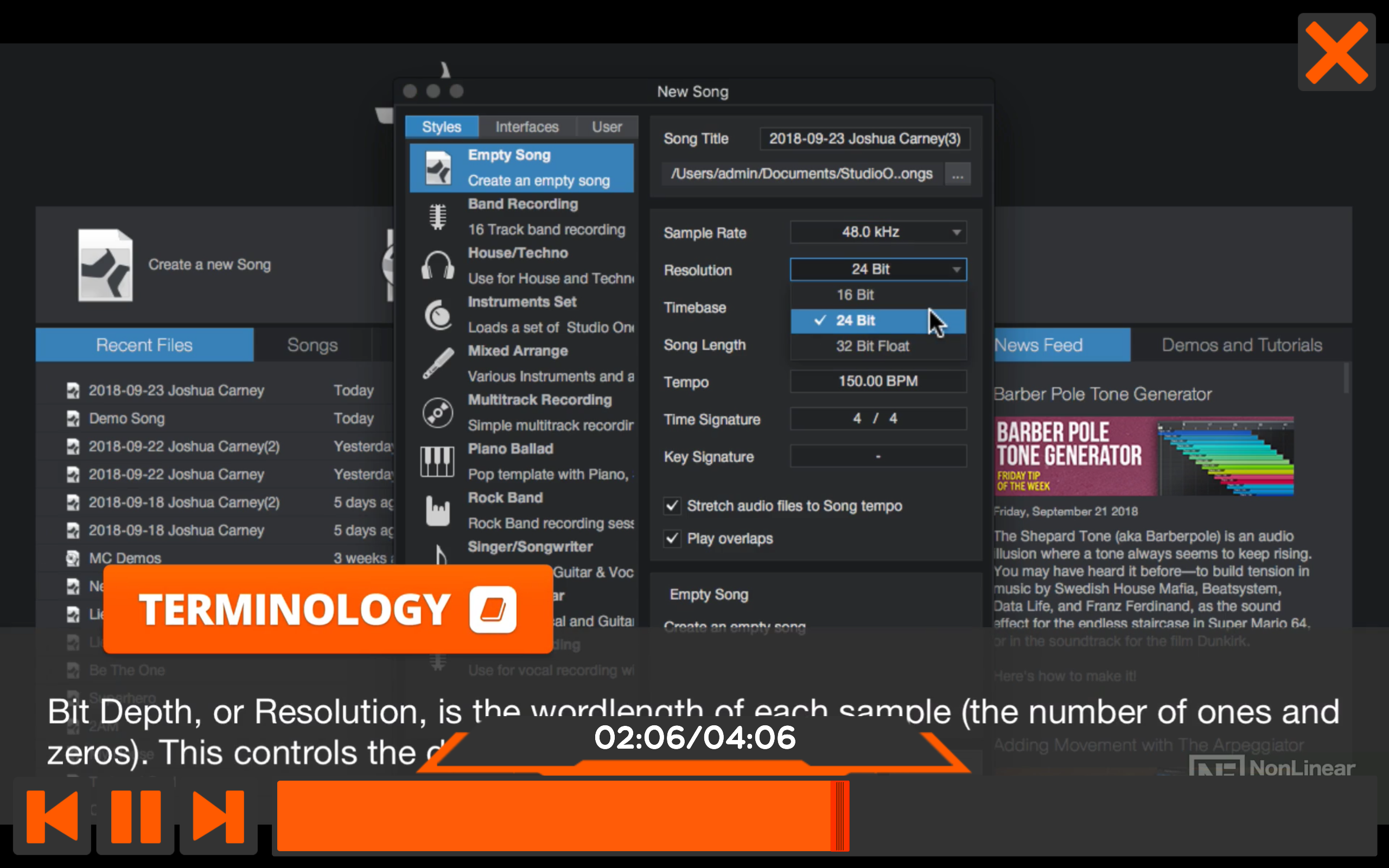This screenshot has height=868, width=1389.
Task: Pause the tutorial video
Action: 136,816
